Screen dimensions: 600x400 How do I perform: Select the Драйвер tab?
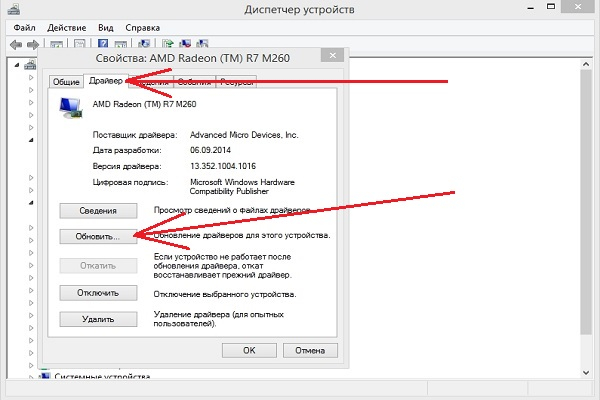[106, 81]
